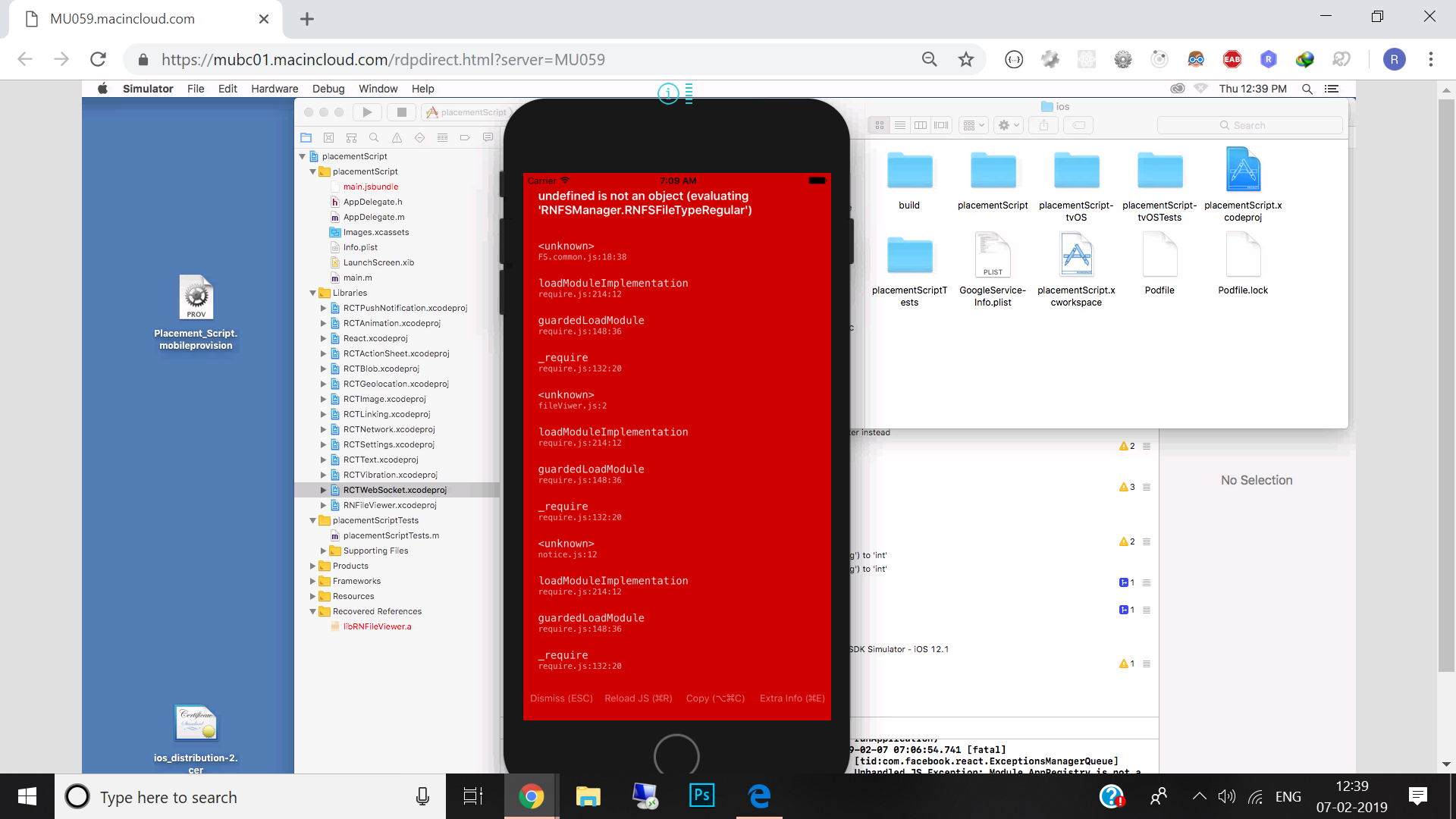Open the symbol navigator hierarchy icon
The height and width of the screenshot is (819, 1456).
351,138
